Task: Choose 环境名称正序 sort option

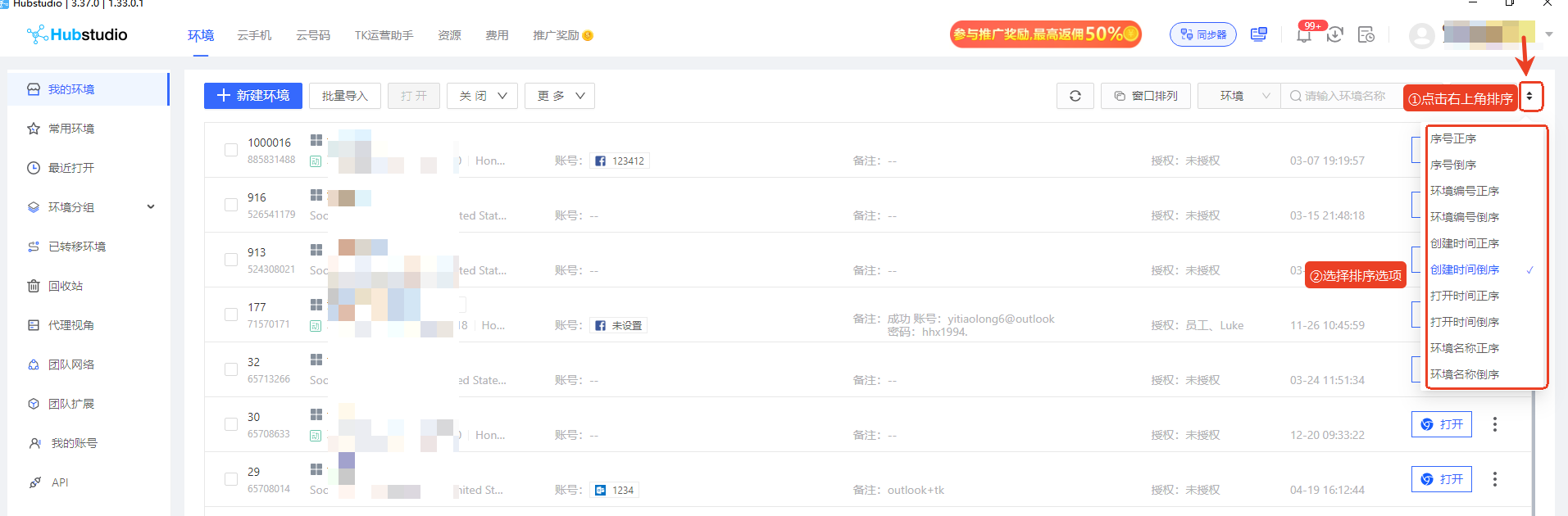Action: [x=1465, y=348]
